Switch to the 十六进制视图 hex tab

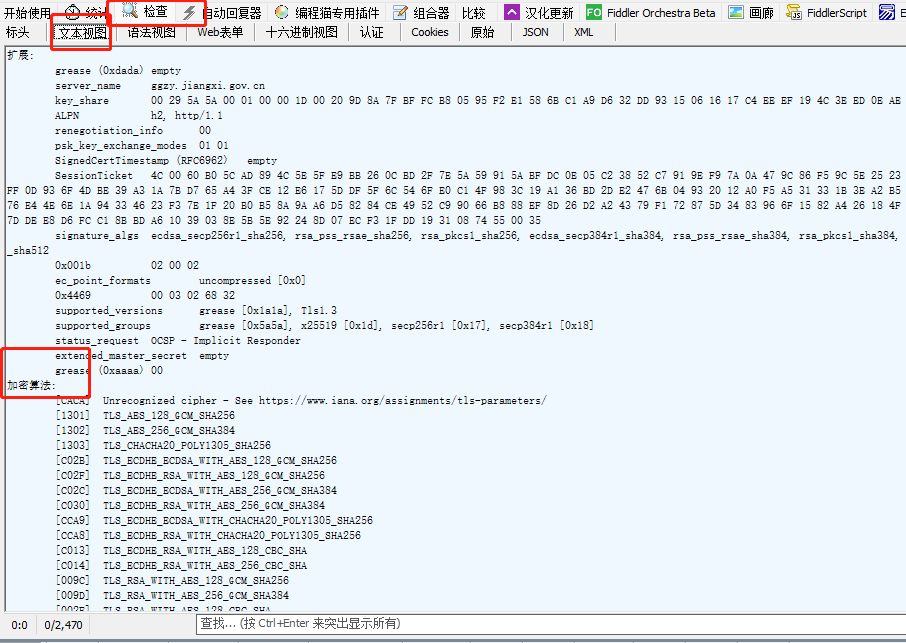[302, 32]
